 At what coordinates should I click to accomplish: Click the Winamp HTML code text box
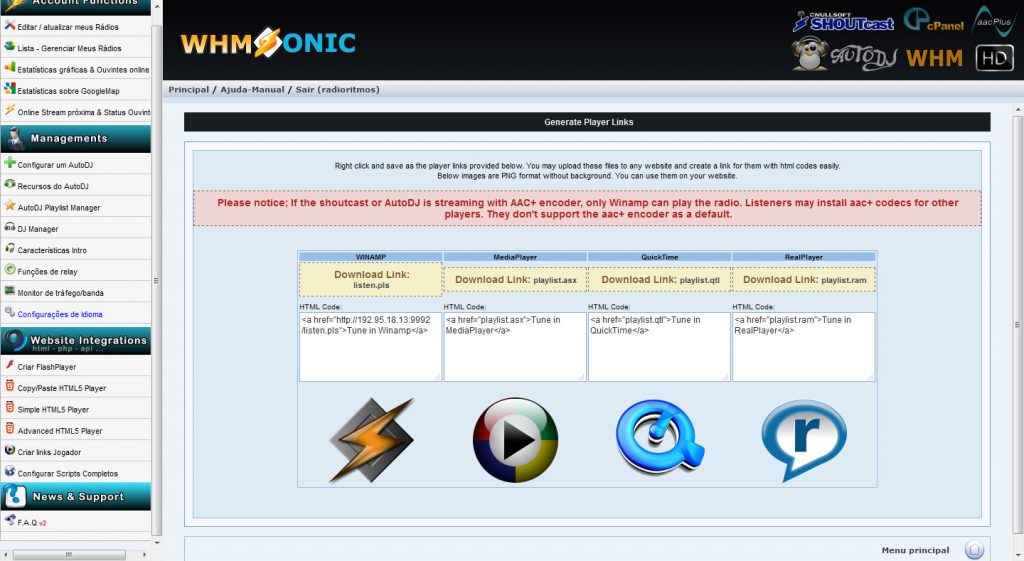pos(370,347)
